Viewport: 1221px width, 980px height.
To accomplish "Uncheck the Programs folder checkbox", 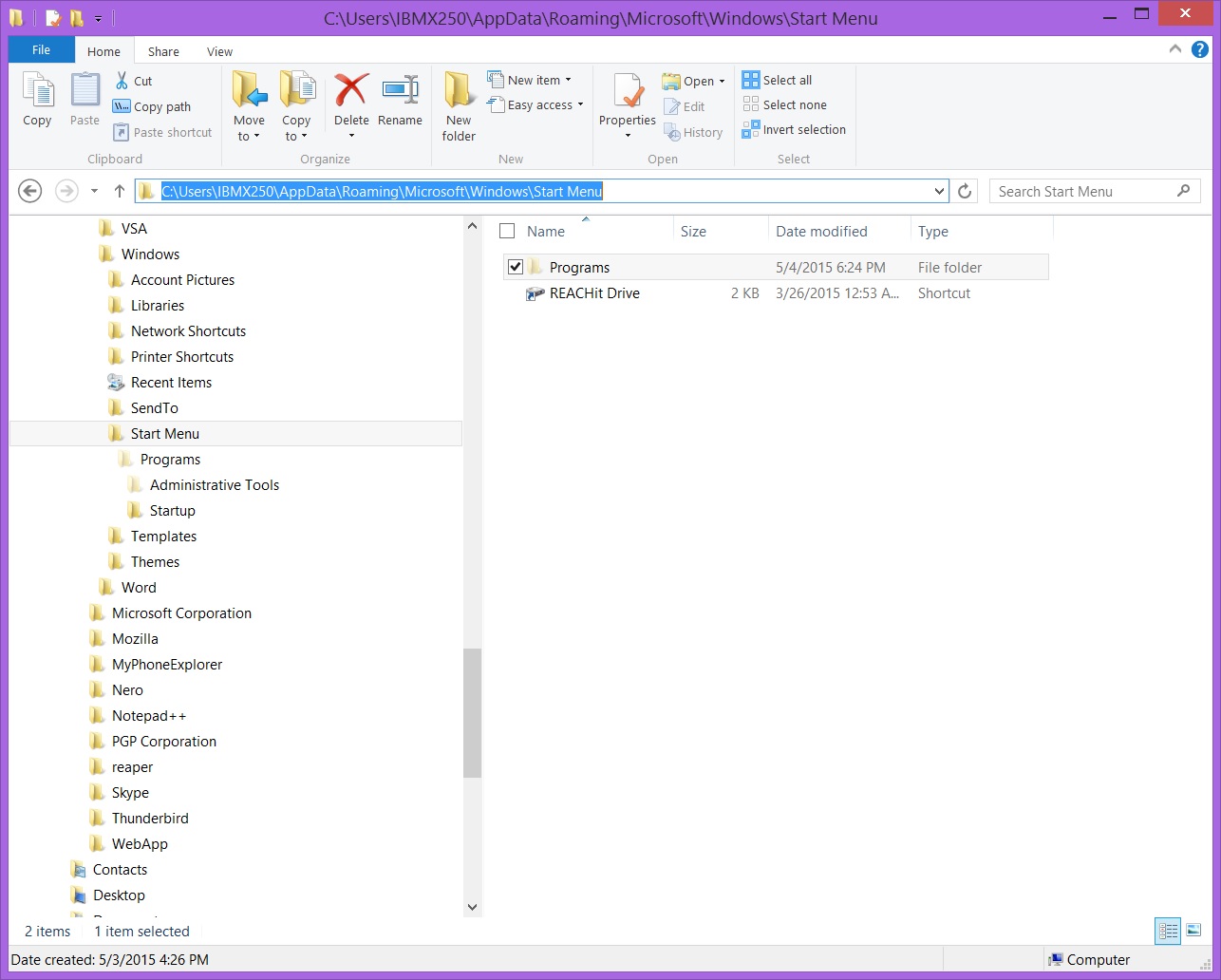I will 516,268.
